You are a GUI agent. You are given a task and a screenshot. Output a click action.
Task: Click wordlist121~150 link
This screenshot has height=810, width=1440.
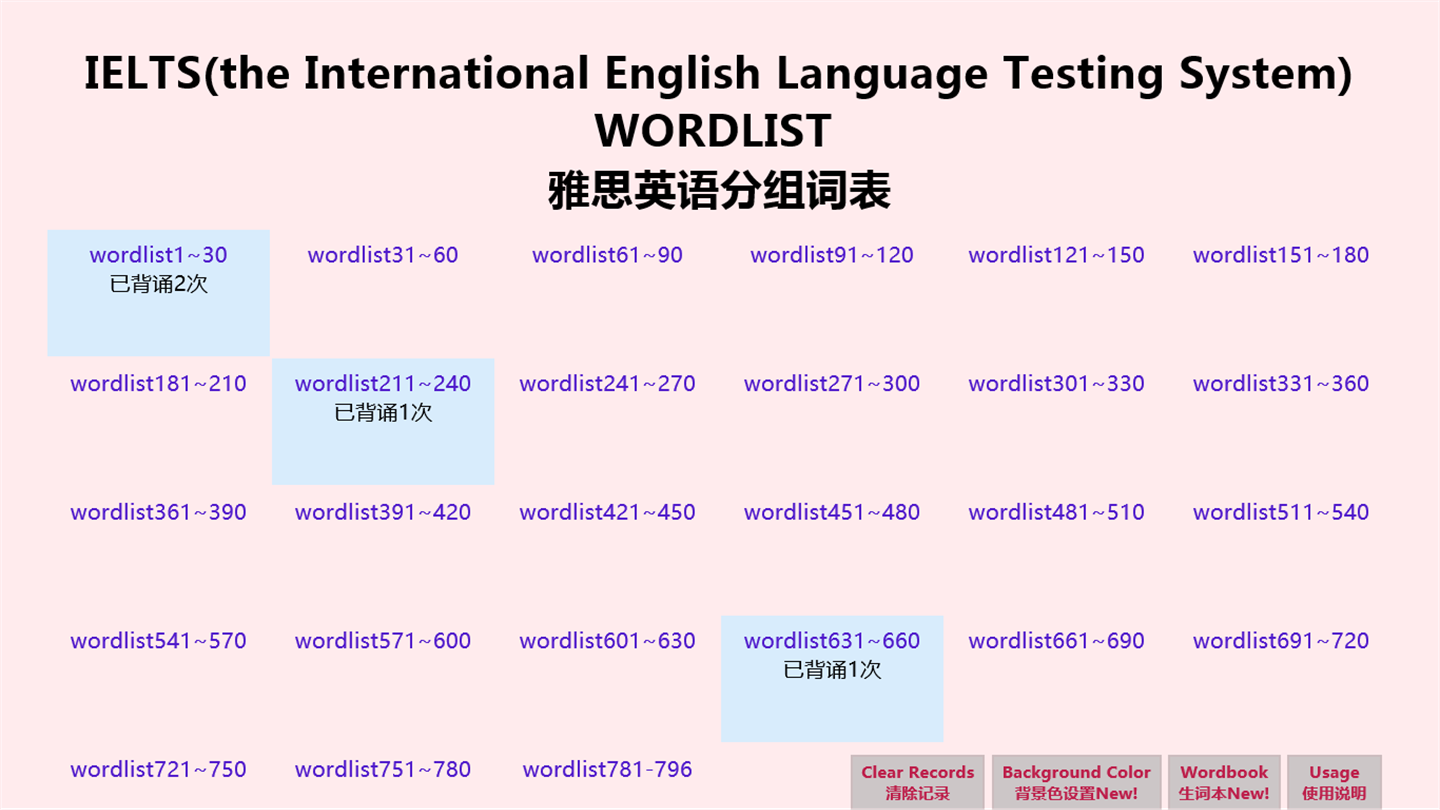1056,255
